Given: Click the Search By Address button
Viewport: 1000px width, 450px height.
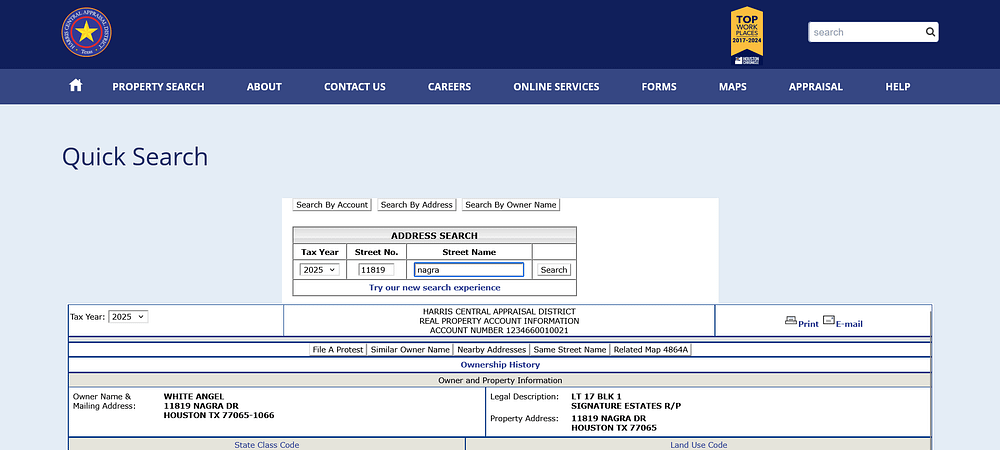Looking at the screenshot, I should tap(416, 205).
